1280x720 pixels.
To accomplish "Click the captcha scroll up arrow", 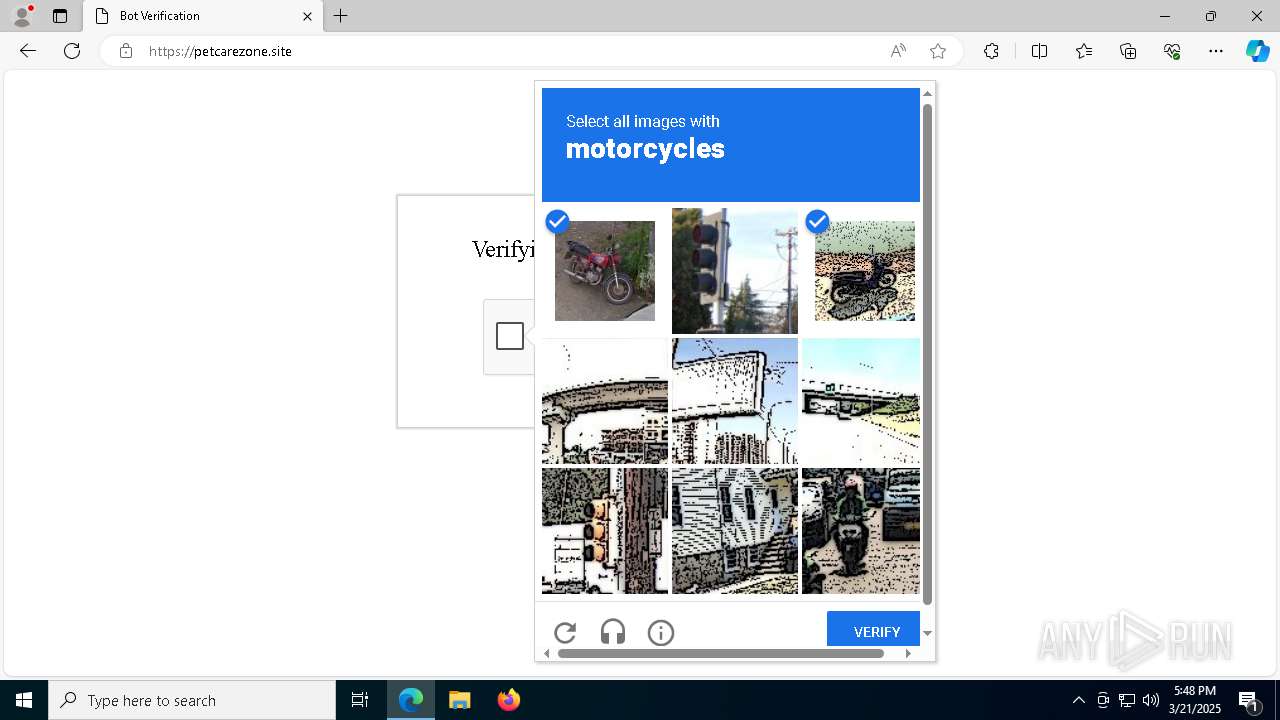I will (927, 94).
